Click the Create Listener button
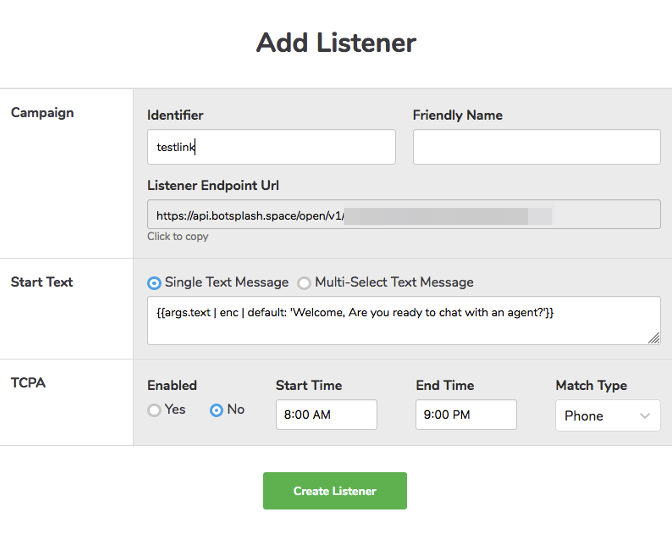The height and width of the screenshot is (546, 672). pos(334,491)
